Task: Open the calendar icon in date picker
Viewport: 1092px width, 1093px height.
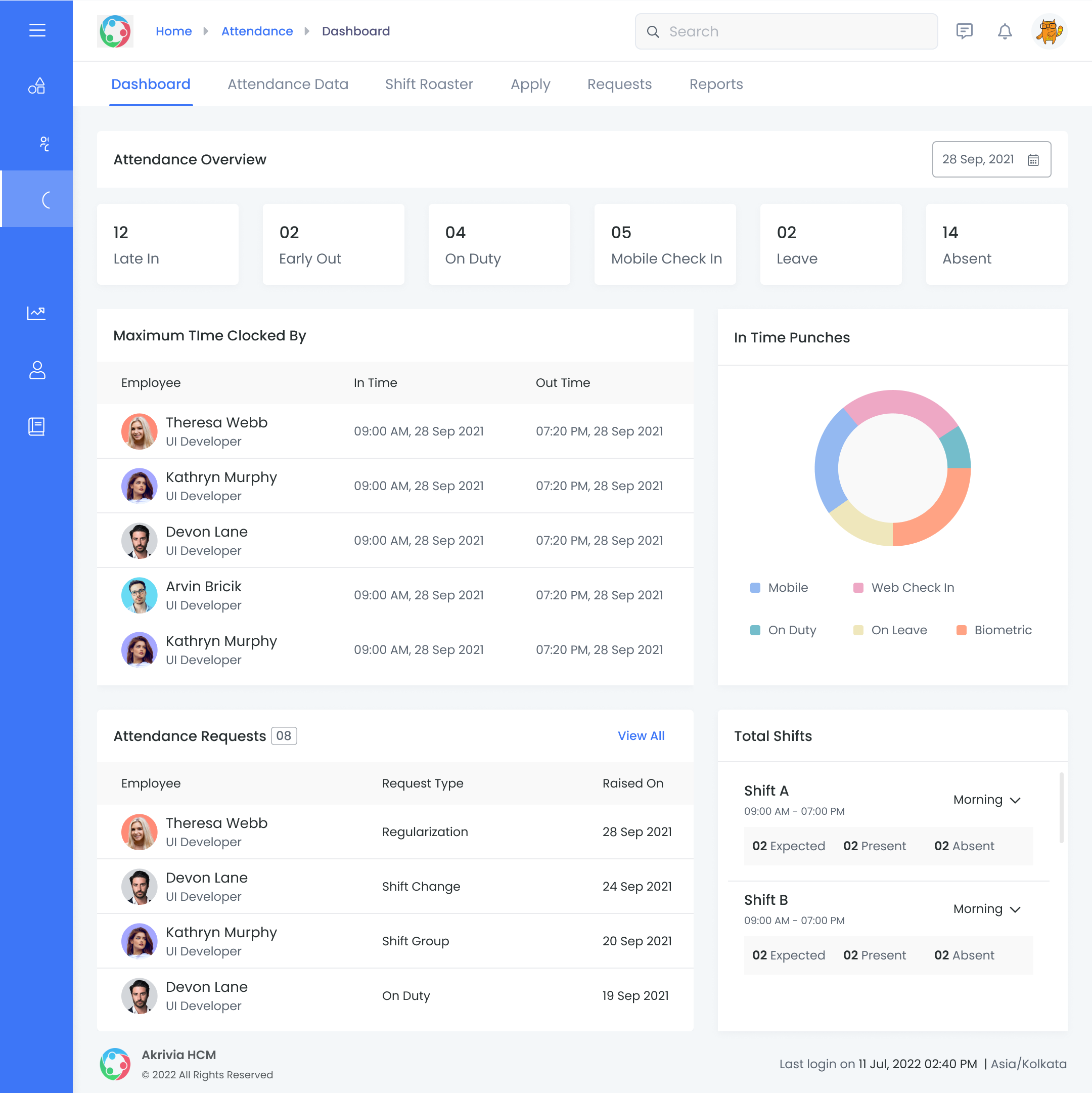Action: pyautogui.click(x=1033, y=160)
